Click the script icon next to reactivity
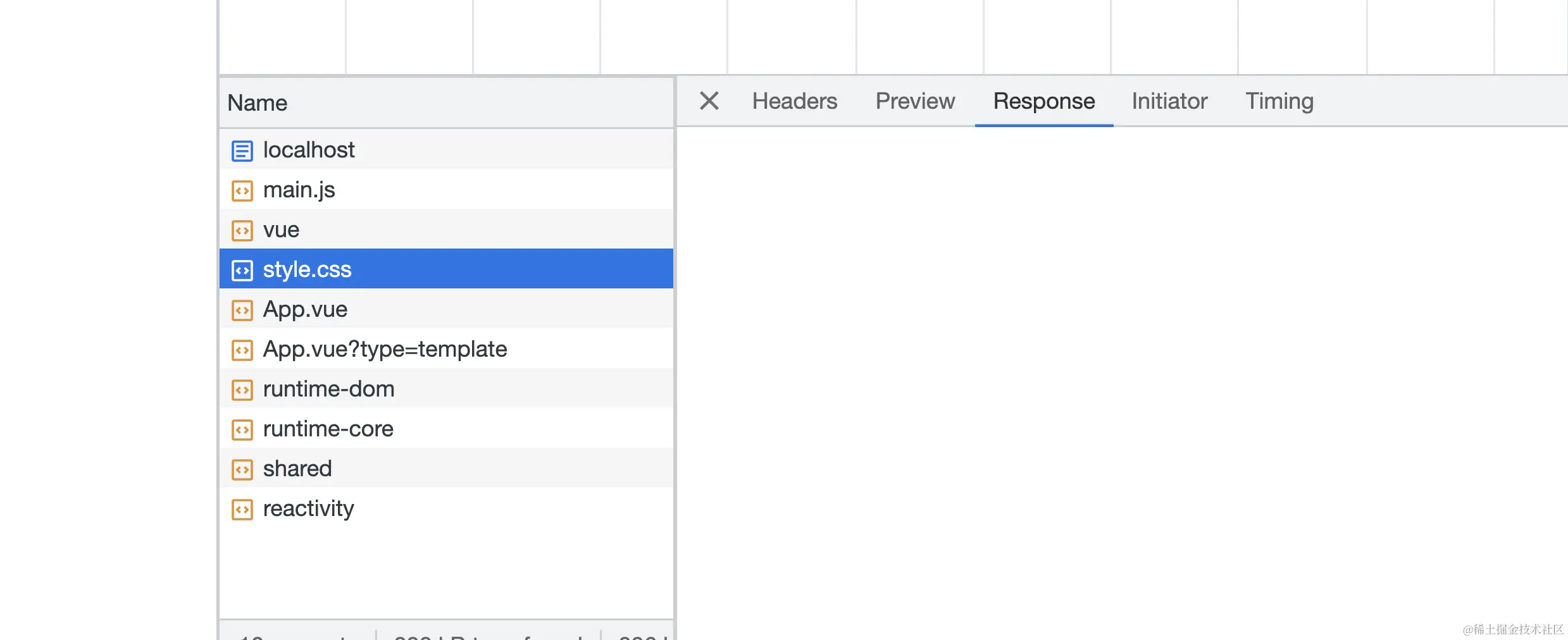This screenshot has width=1568, height=640. click(x=242, y=509)
